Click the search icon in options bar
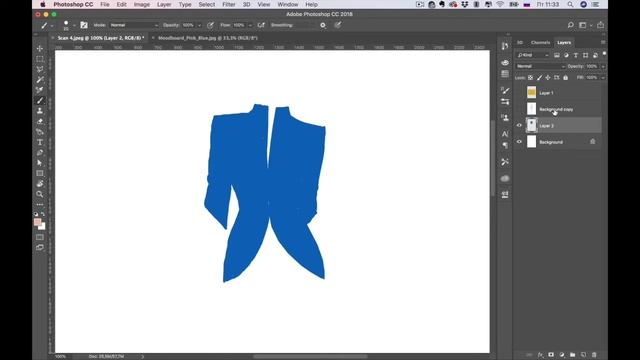Screen dimensions: 640x360 [570, 25]
